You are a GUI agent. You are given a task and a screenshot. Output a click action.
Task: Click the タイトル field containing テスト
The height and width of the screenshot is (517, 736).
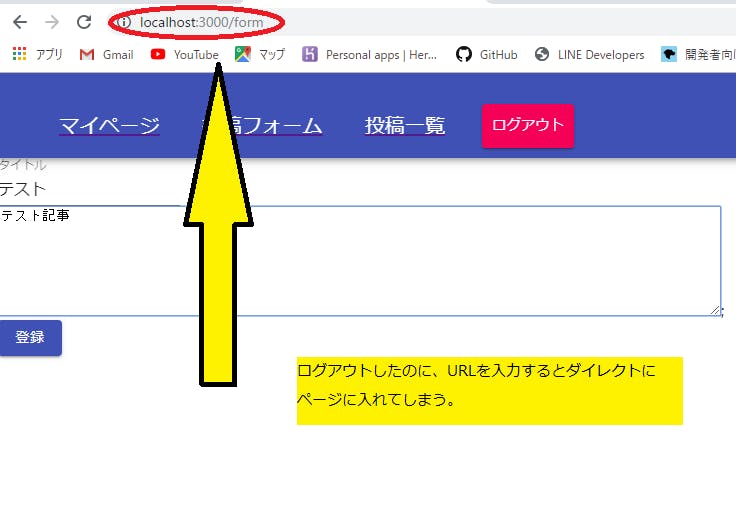89,189
